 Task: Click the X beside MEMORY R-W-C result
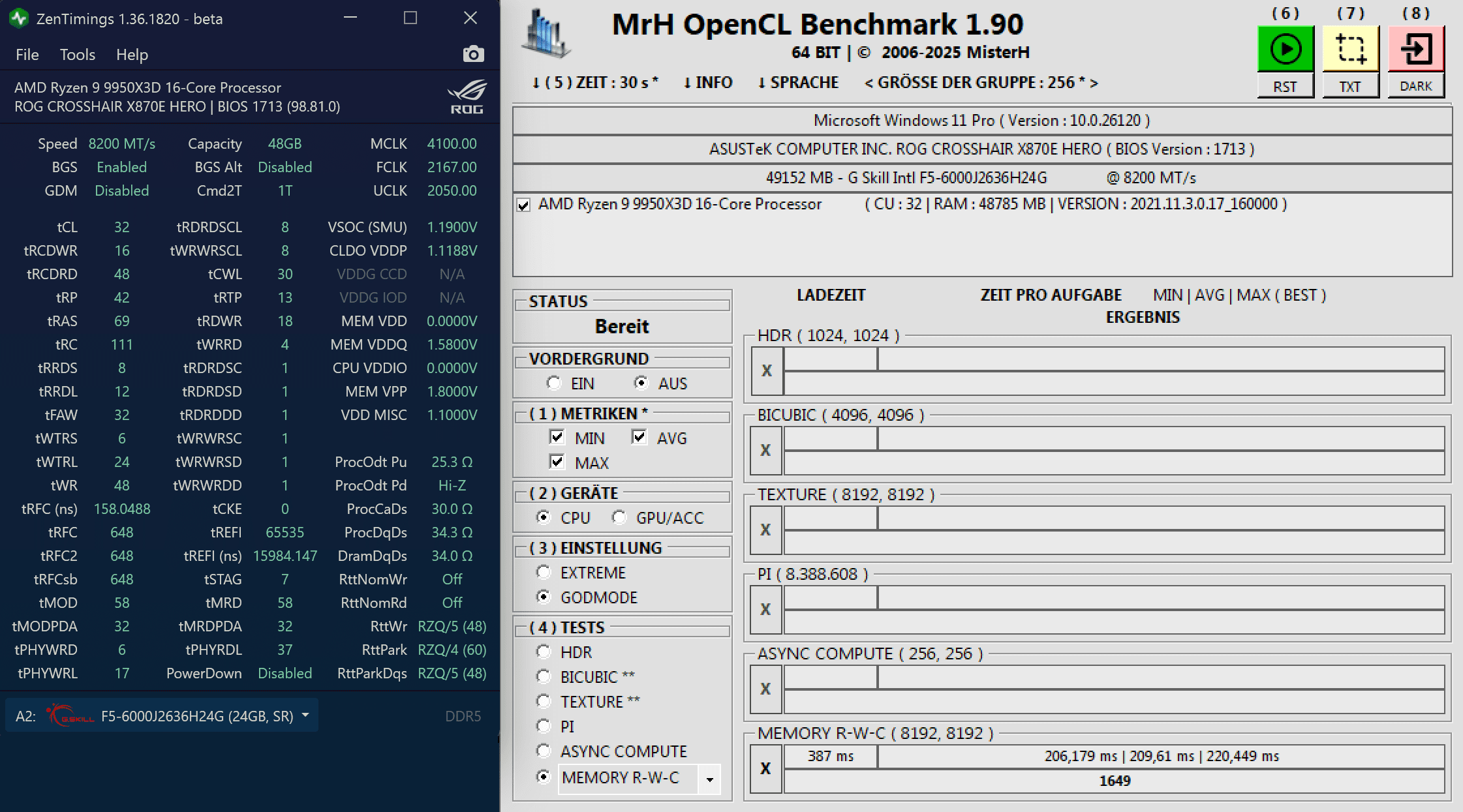766,768
